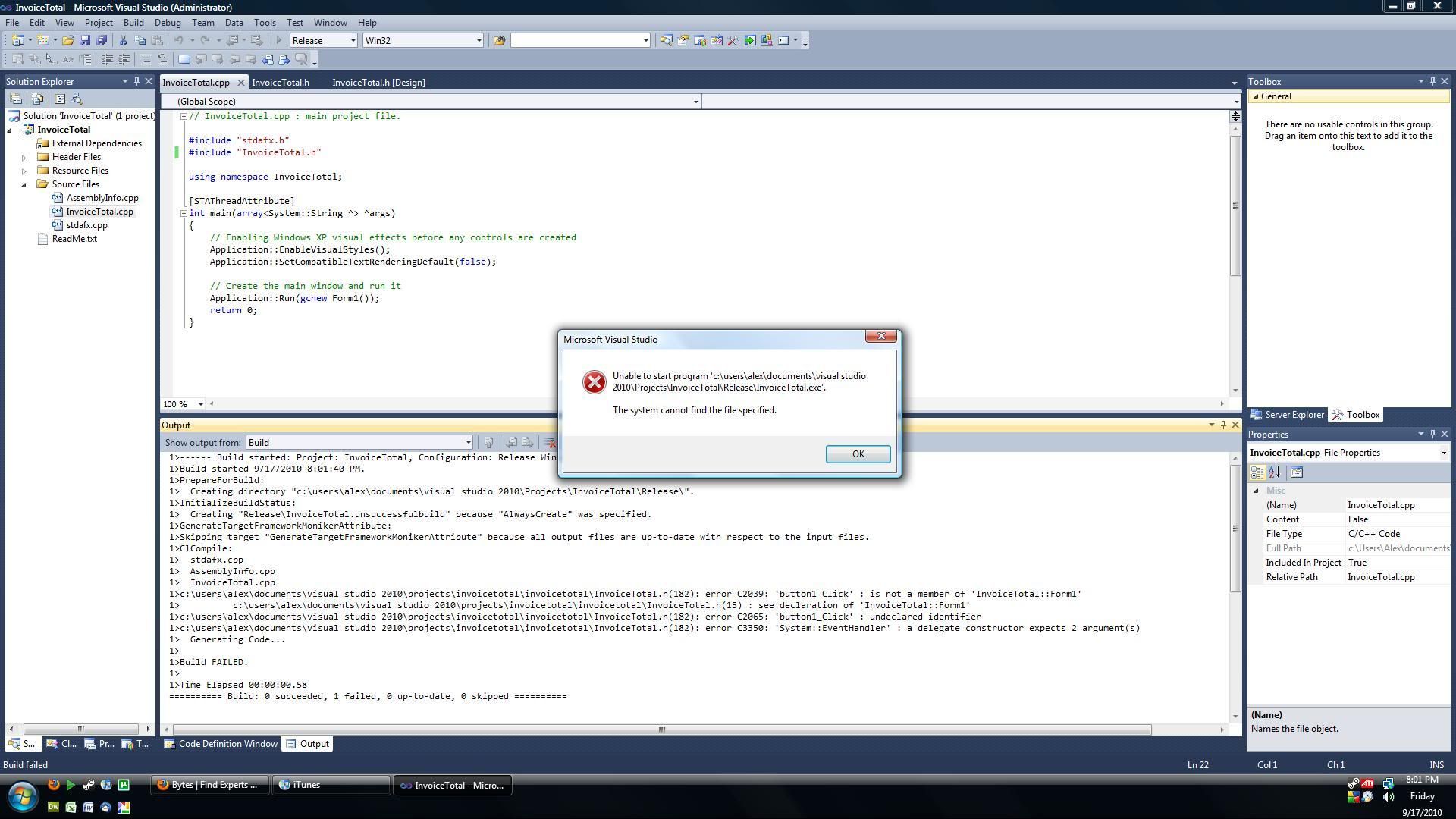Switch to InvoiceTotal.h [Design] tab
The image size is (1456, 819).
(x=378, y=83)
